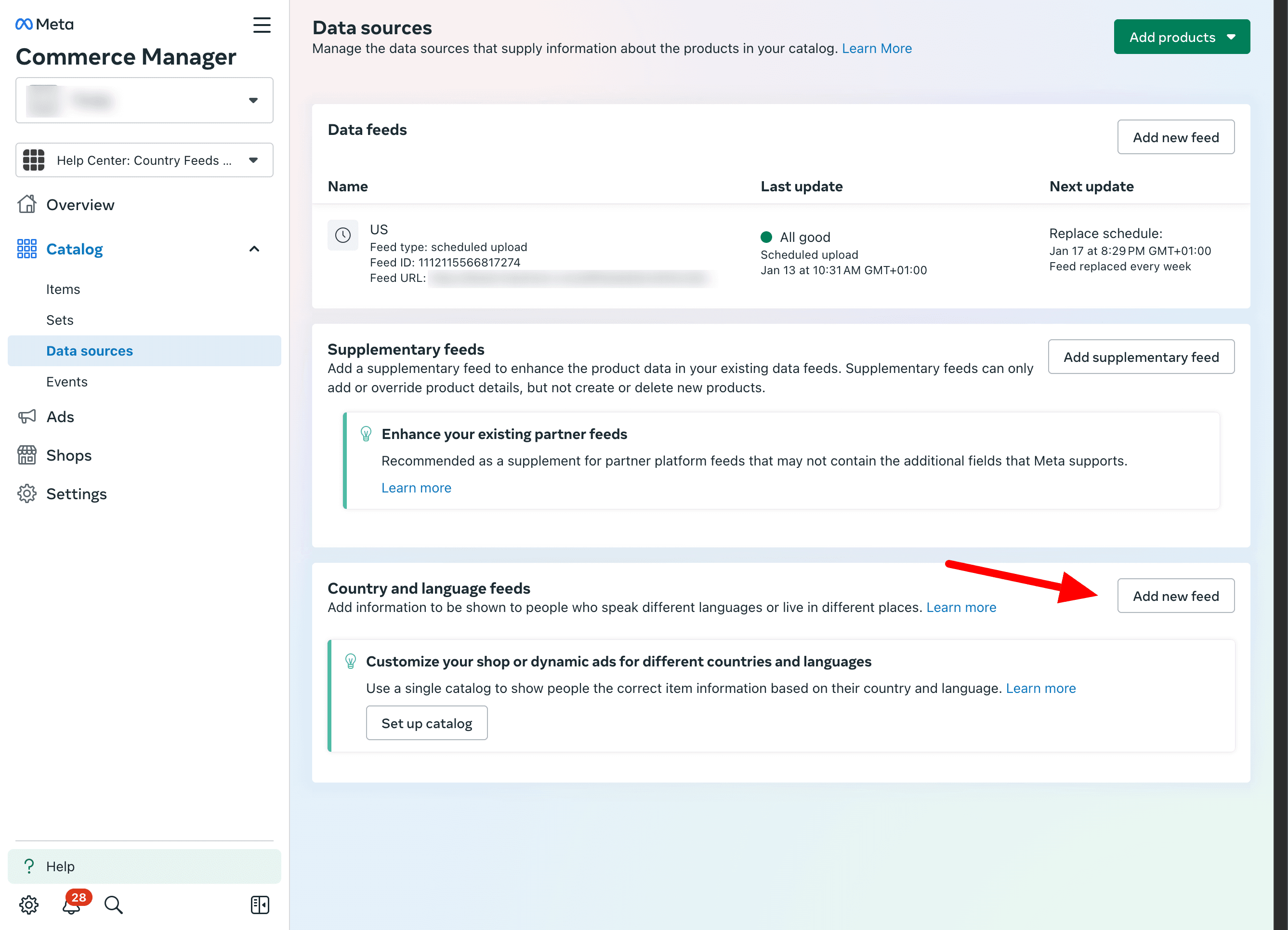Click the US feed clock icon
Image resolution: width=1288 pixels, height=930 pixels.
click(x=342, y=235)
